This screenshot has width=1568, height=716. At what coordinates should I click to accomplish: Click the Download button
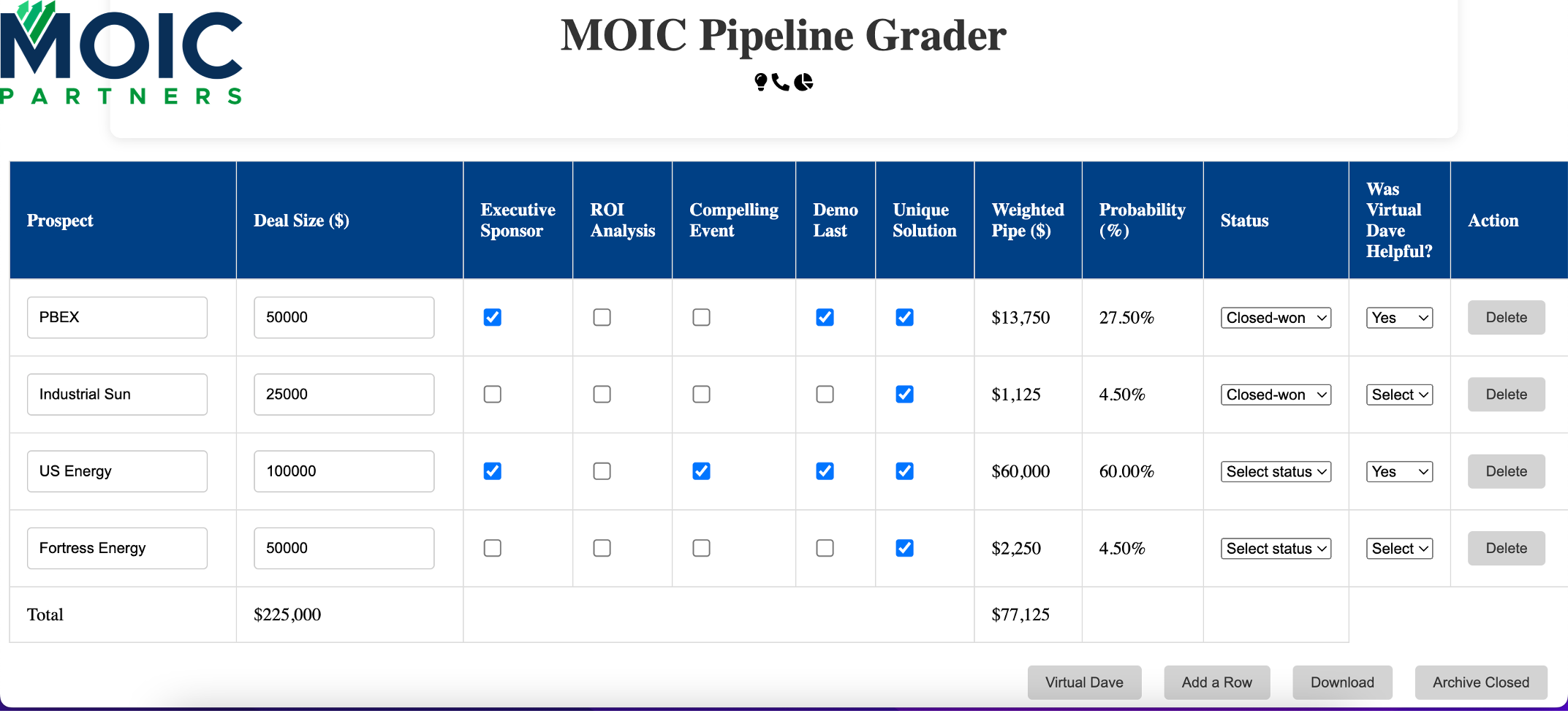tap(1342, 682)
